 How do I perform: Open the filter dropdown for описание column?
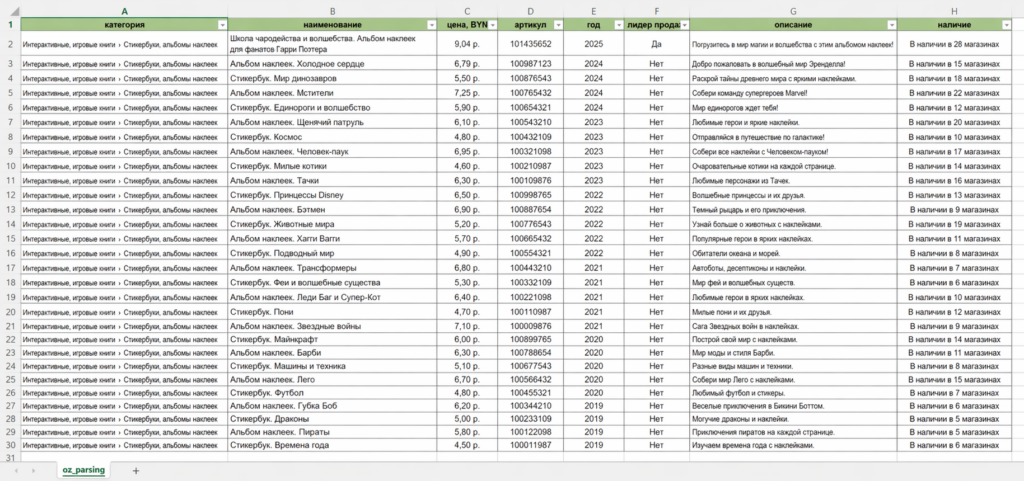[x=891, y=25]
